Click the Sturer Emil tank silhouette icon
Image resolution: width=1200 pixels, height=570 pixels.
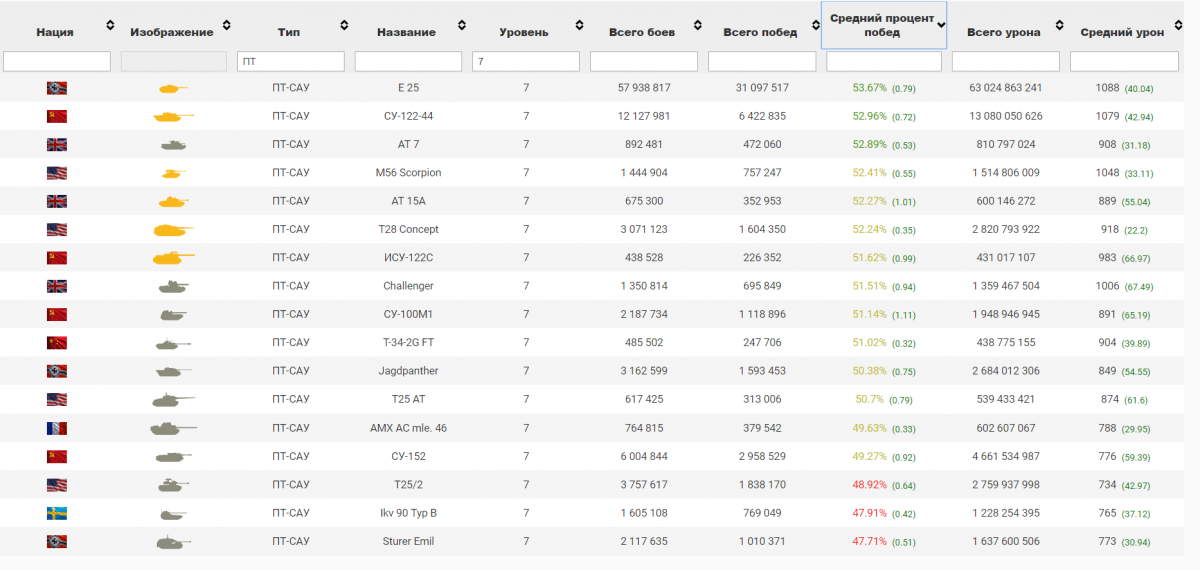pyautogui.click(x=172, y=542)
